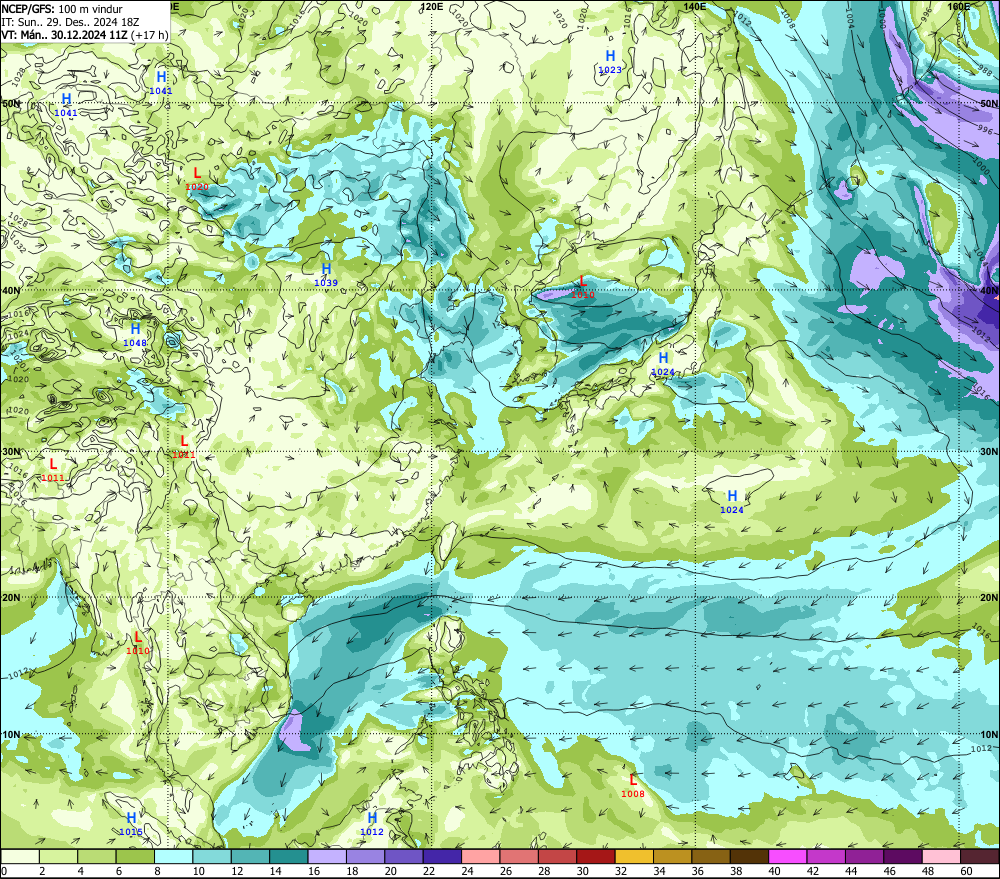
Task: Click the 10N label on the left edge
Action: [x=11, y=735]
